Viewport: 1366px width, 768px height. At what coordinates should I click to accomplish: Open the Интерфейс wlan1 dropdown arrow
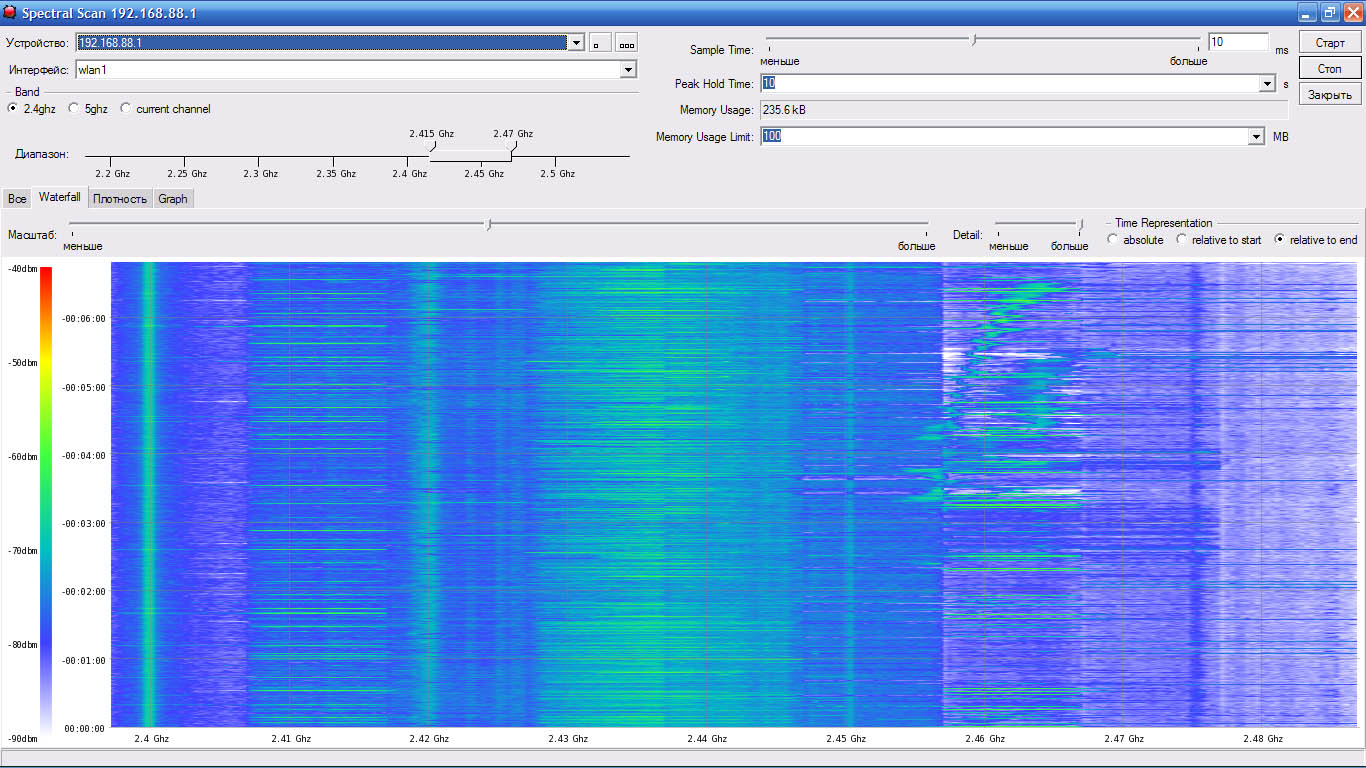click(x=628, y=70)
